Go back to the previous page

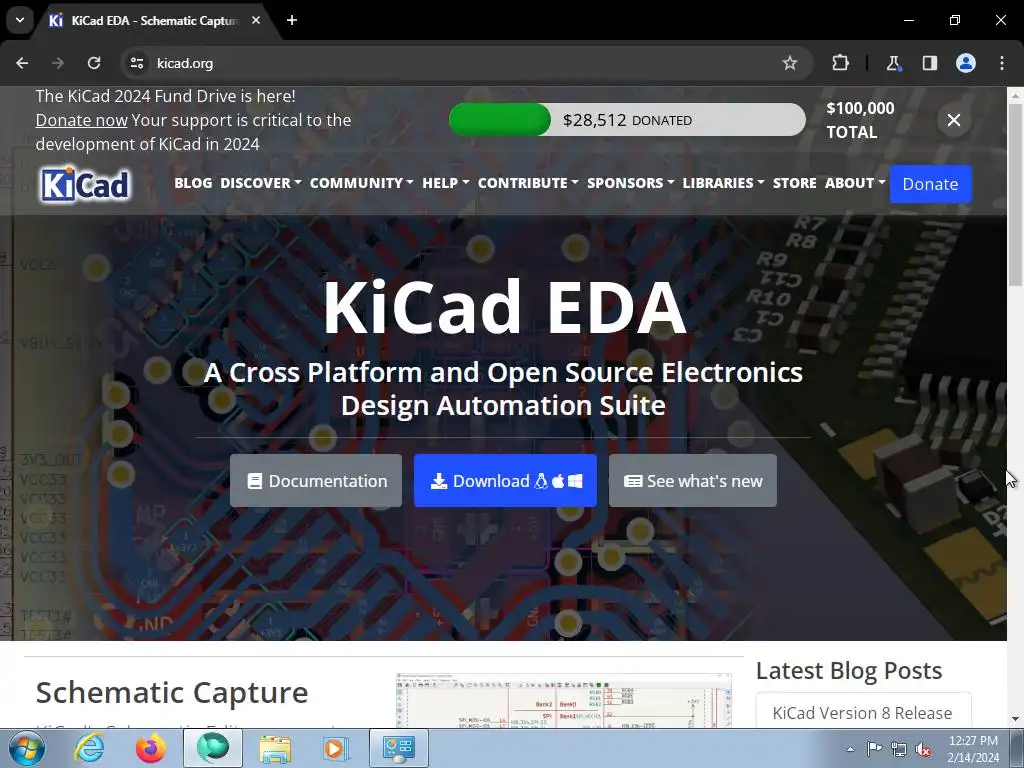point(22,63)
